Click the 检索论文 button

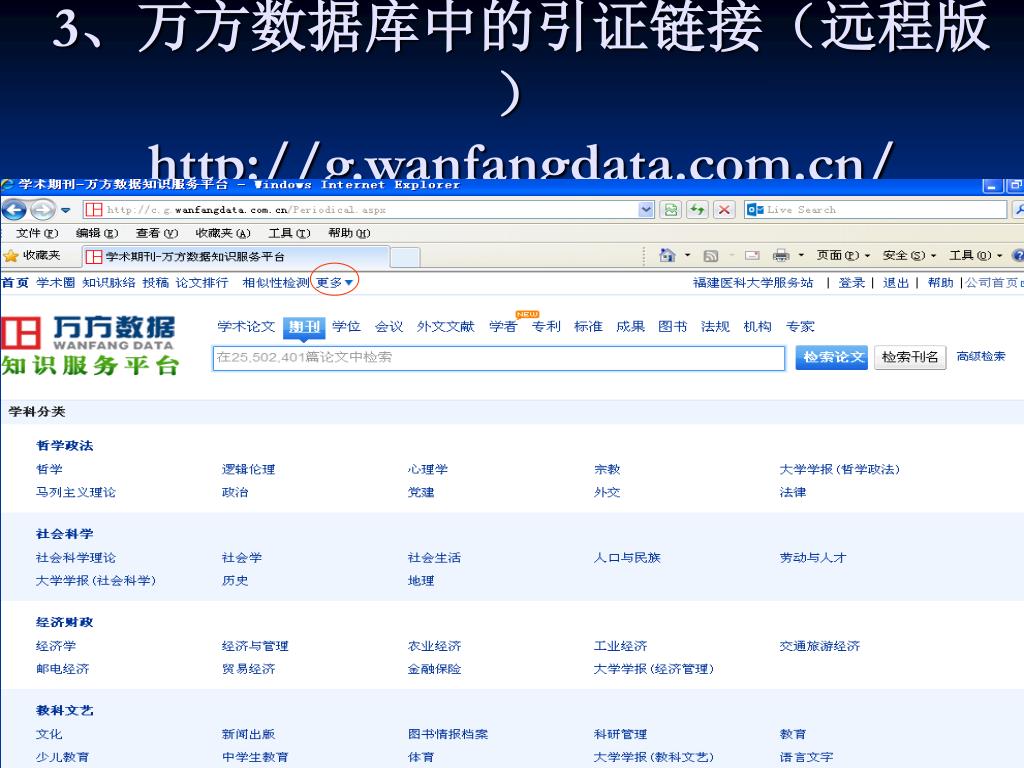(831, 357)
